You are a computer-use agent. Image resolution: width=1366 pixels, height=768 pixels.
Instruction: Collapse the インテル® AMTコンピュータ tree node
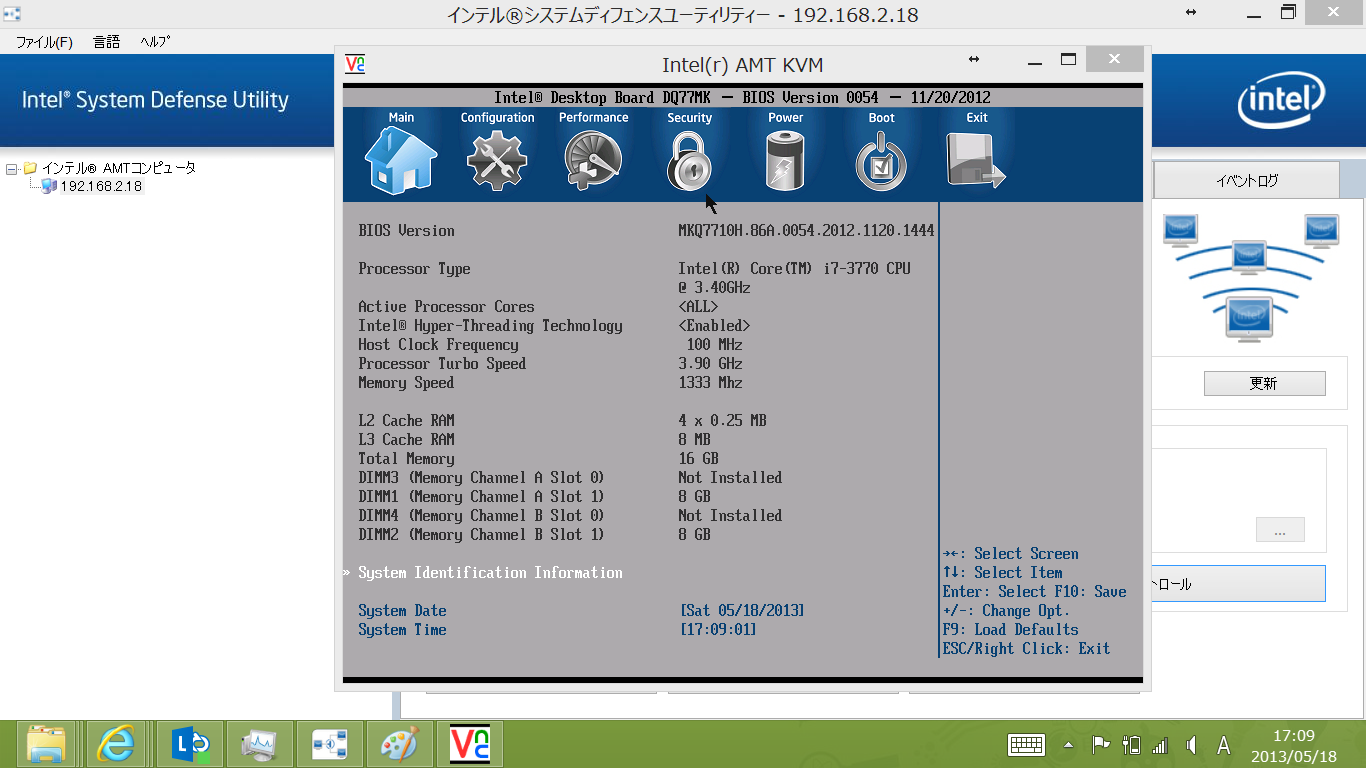12,169
